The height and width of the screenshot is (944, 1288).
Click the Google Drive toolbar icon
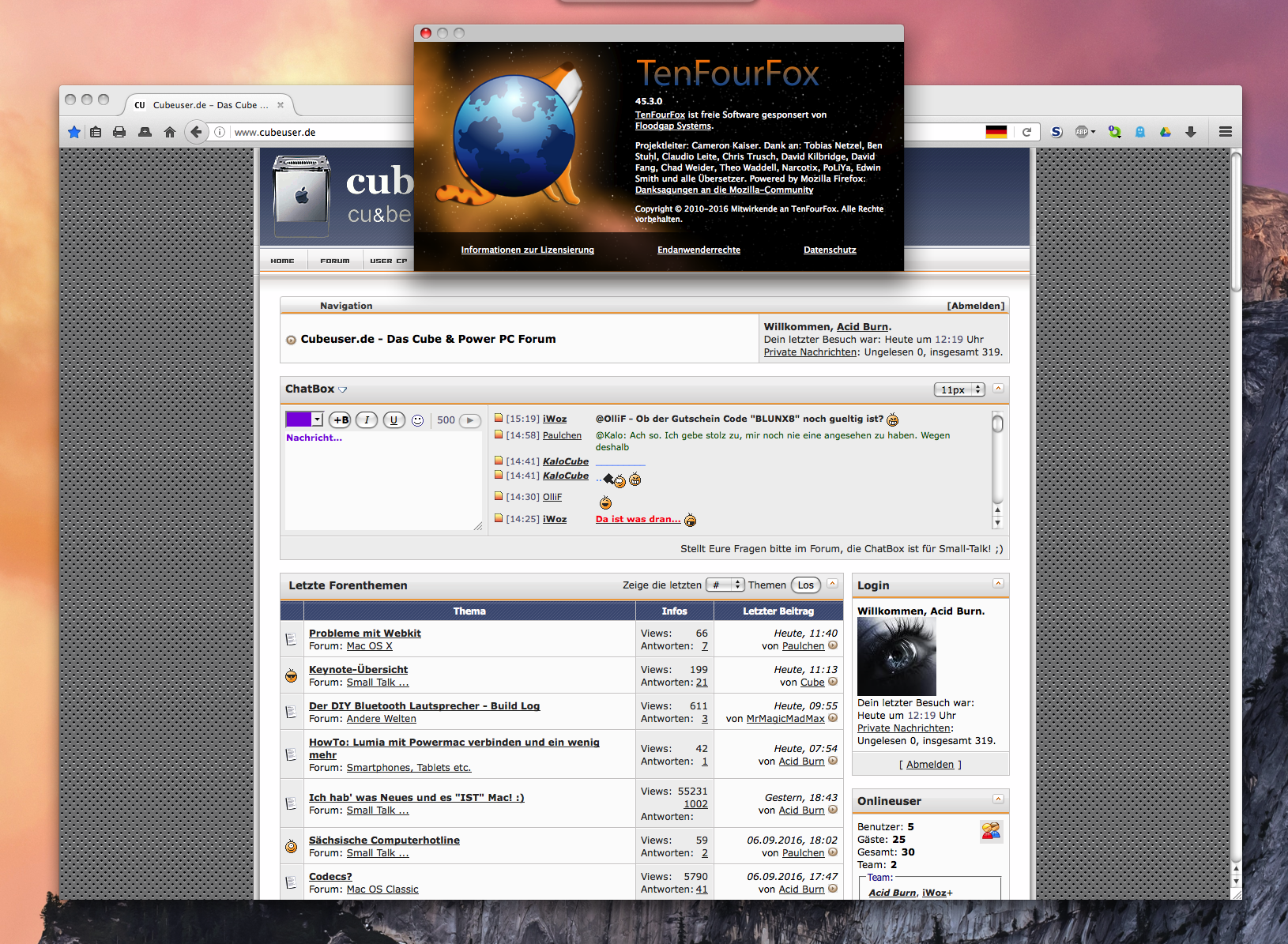click(1166, 132)
